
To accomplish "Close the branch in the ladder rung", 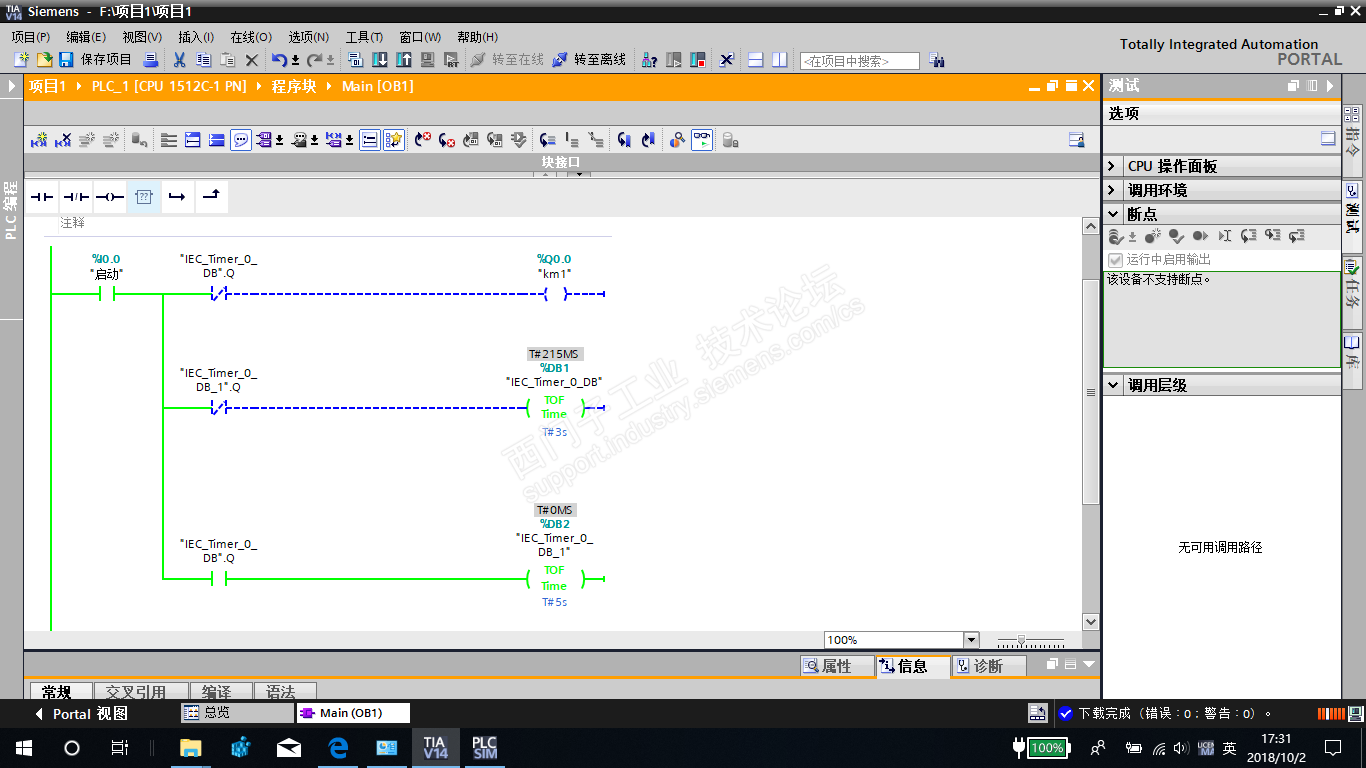I will [211, 197].
